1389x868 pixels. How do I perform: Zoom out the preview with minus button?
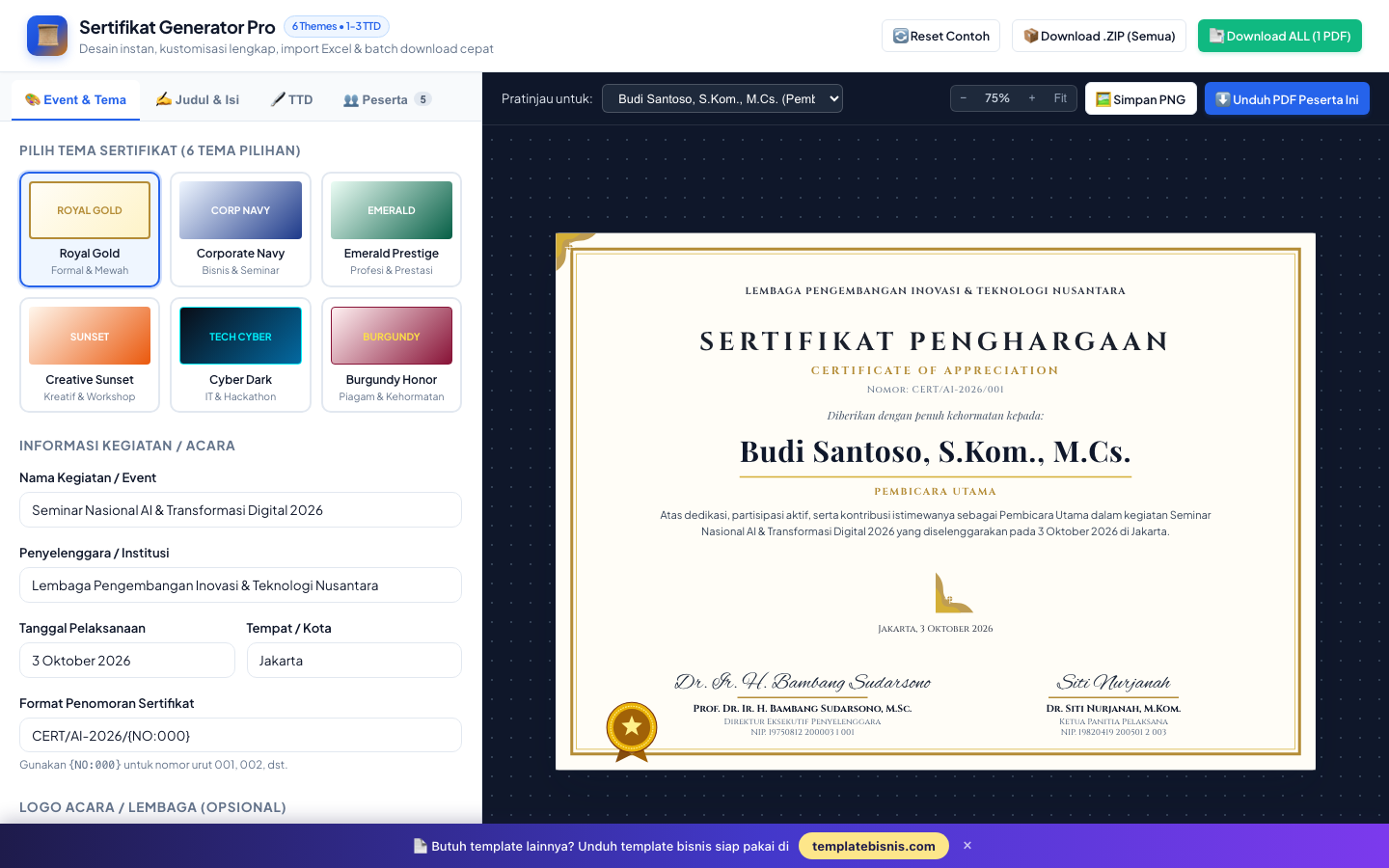pos(964,98)
